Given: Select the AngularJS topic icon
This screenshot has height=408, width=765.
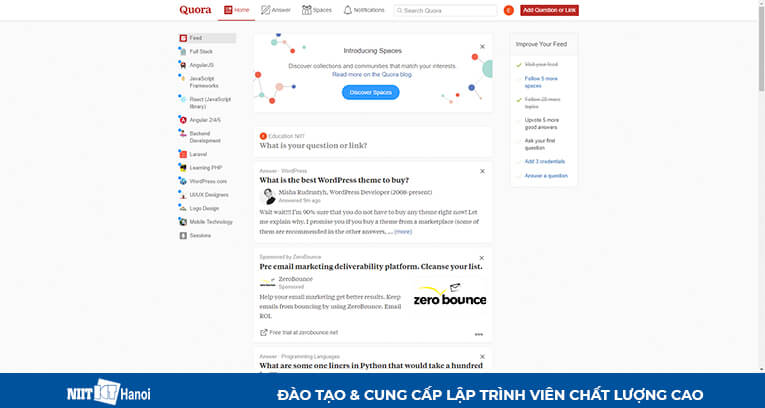Looking at the screenshot, I should pyautogui.click(x=183, y=65).
